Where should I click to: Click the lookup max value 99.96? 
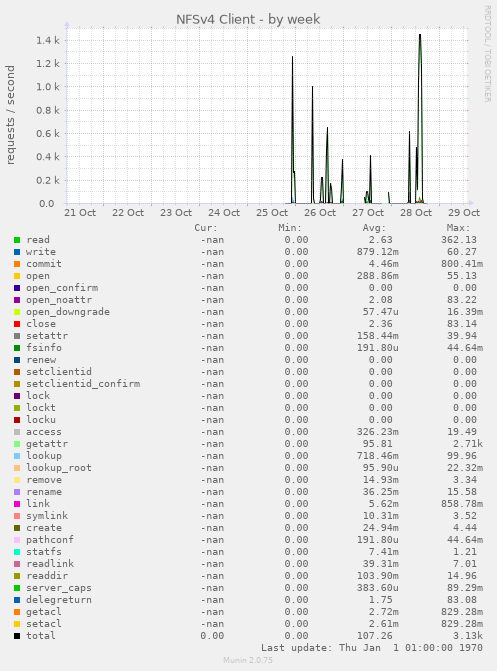462,456
